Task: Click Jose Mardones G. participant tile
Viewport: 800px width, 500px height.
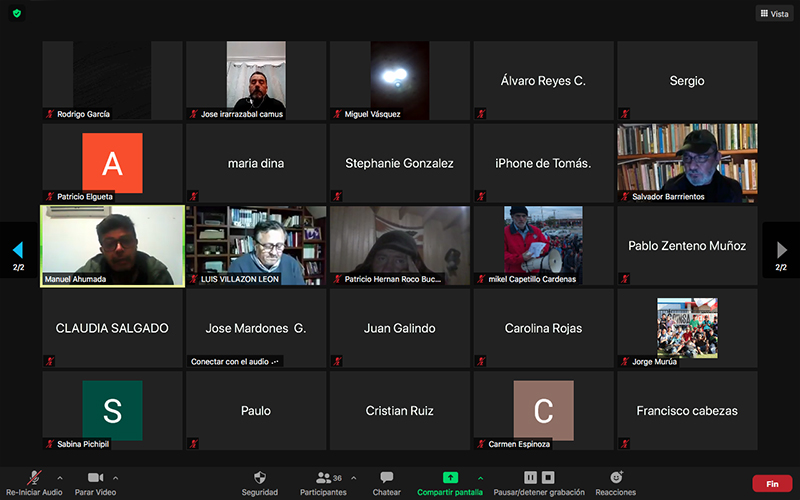Action: (255, 328)
